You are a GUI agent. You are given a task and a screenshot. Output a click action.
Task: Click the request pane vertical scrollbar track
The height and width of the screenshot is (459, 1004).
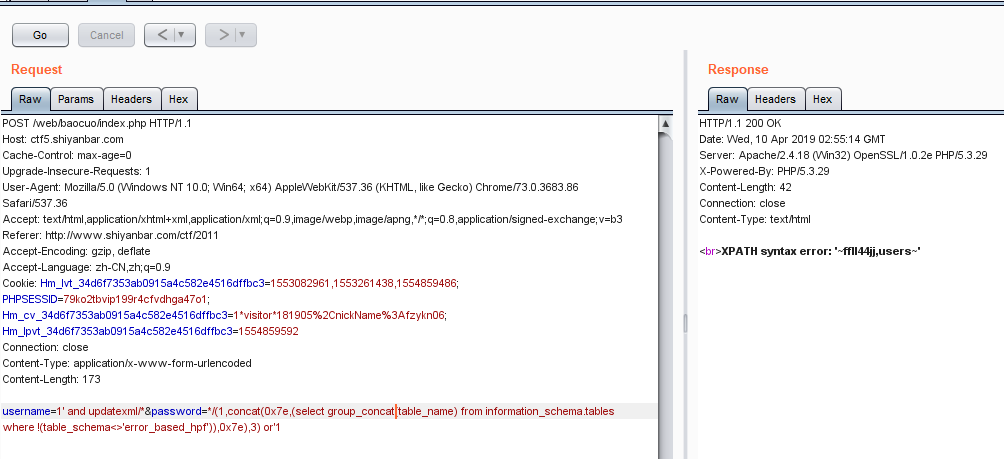pos(665,294)
